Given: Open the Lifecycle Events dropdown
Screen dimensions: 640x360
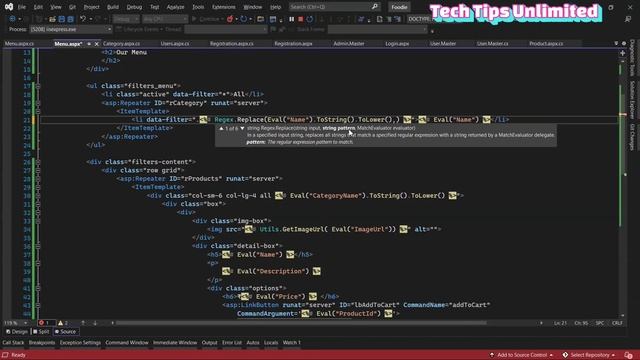Looking at the screenshot, I should tap(139, 29).
